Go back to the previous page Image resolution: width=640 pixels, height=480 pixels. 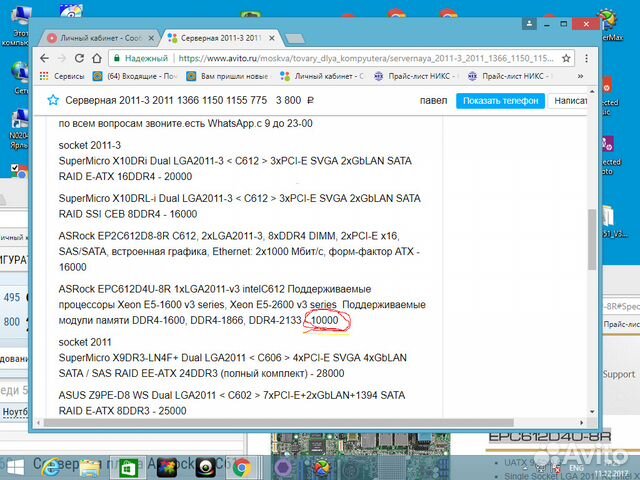(44, 58)
